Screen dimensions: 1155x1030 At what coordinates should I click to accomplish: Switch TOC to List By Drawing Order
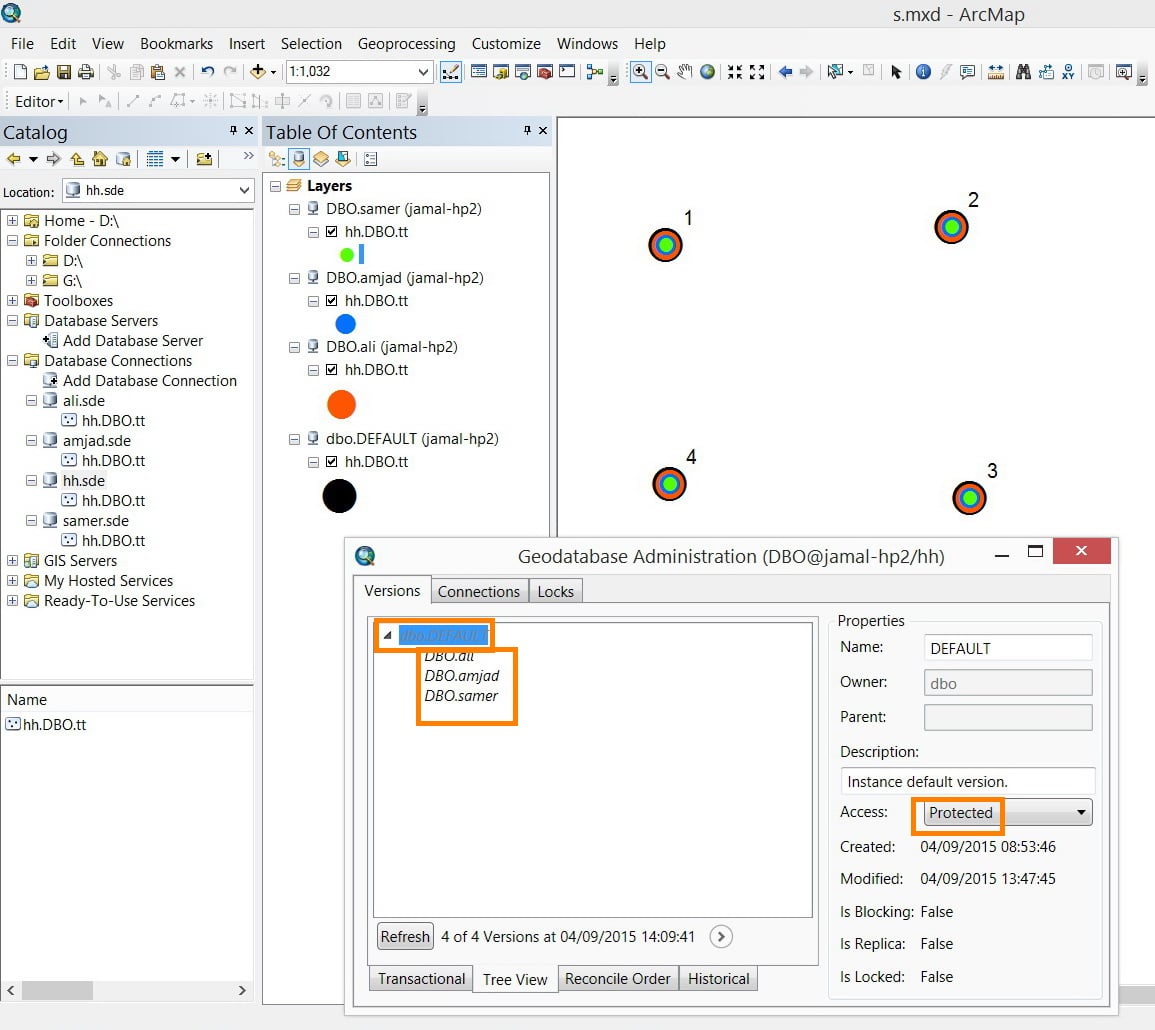click(x=277, y=158)
